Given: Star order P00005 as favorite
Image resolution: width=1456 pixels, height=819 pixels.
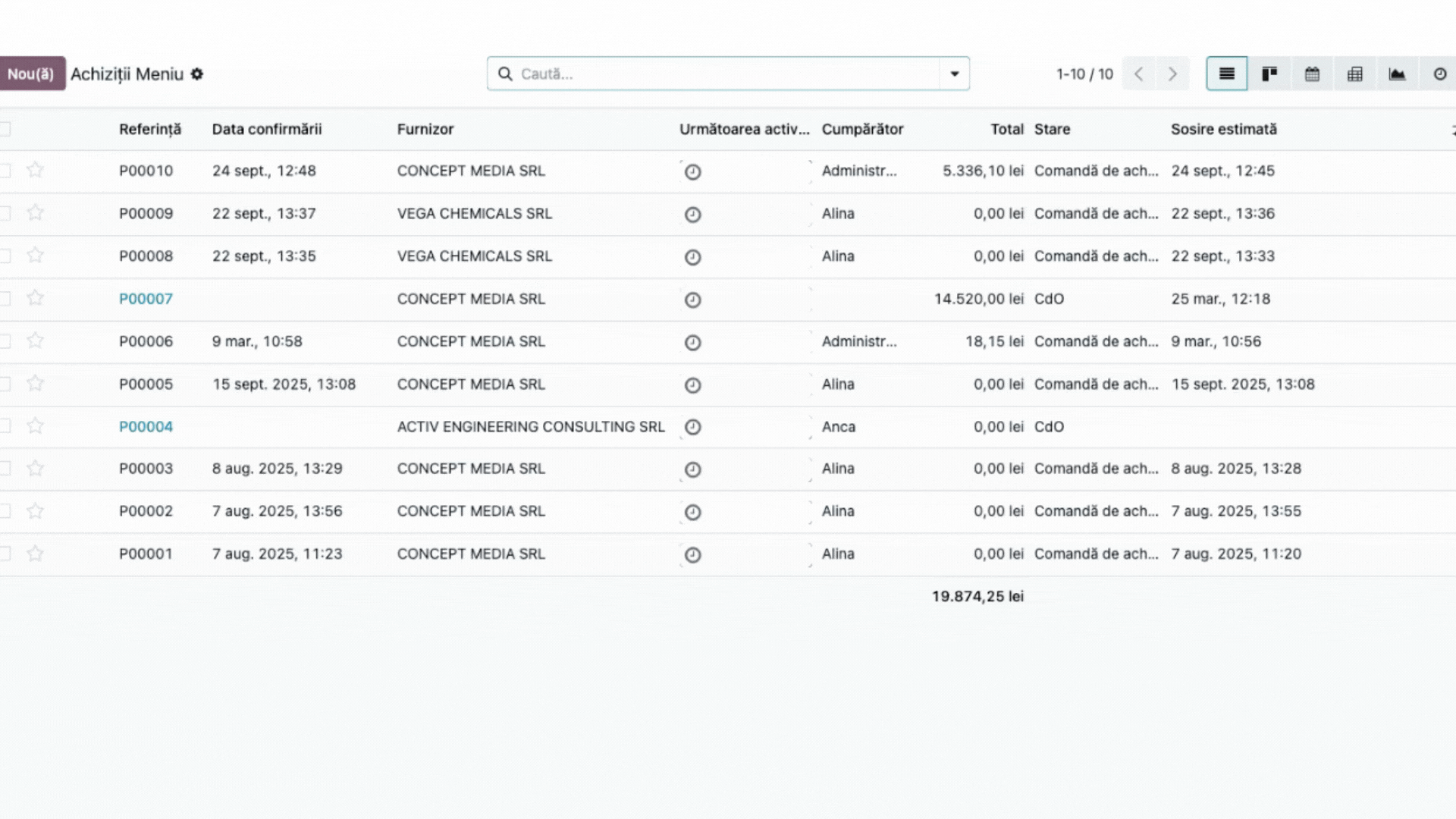Looking at the screenshot, I should tap(35, 383).
